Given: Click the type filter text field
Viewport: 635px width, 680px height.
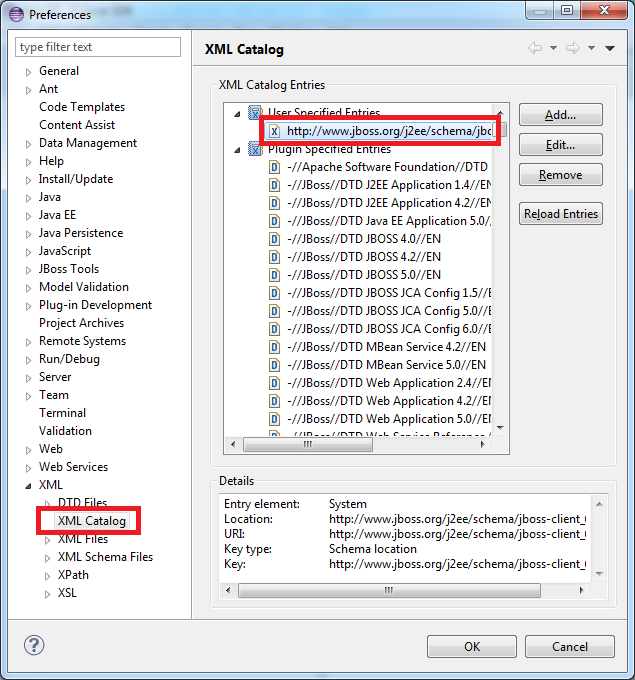Looking at the screenshot, I should (x=98, y=47).
